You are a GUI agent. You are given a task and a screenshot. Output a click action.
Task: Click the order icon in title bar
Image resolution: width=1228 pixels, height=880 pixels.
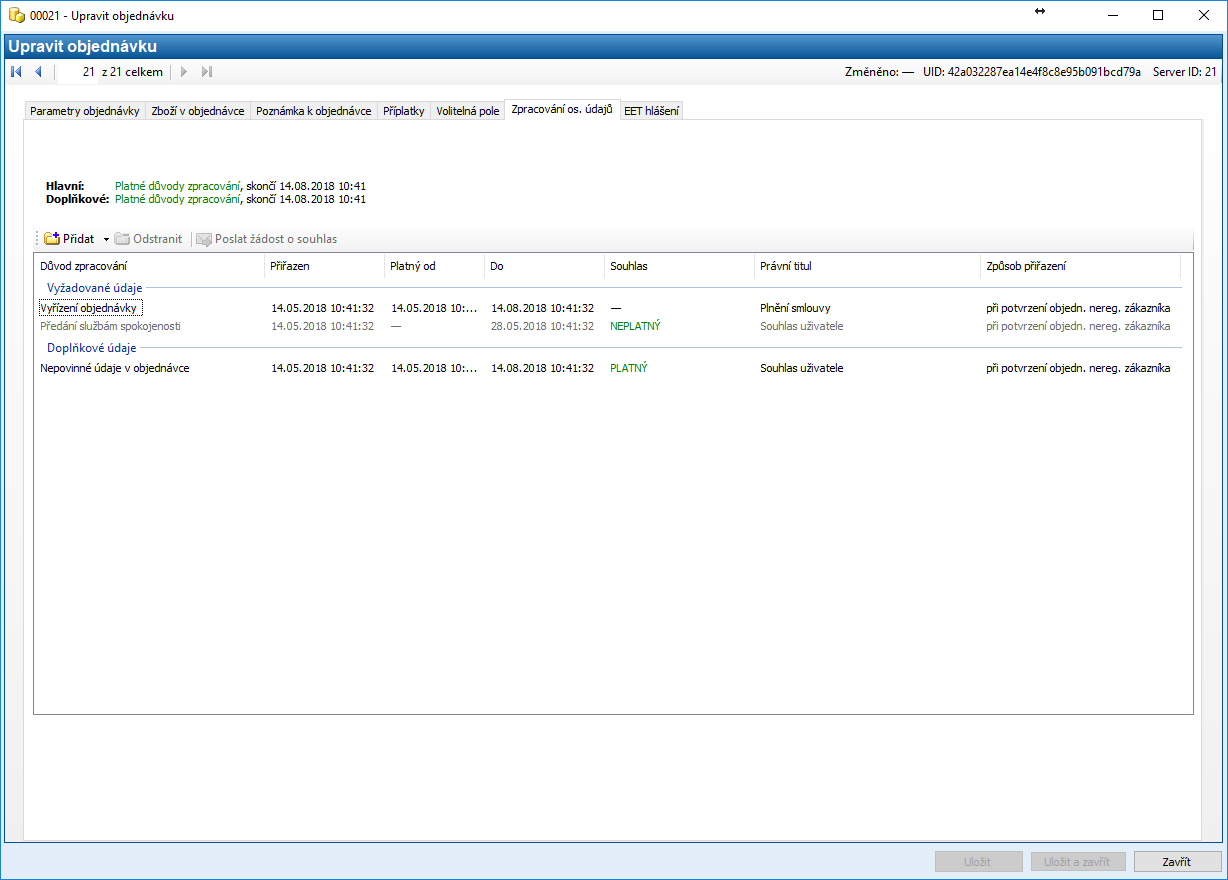point(16,15)
